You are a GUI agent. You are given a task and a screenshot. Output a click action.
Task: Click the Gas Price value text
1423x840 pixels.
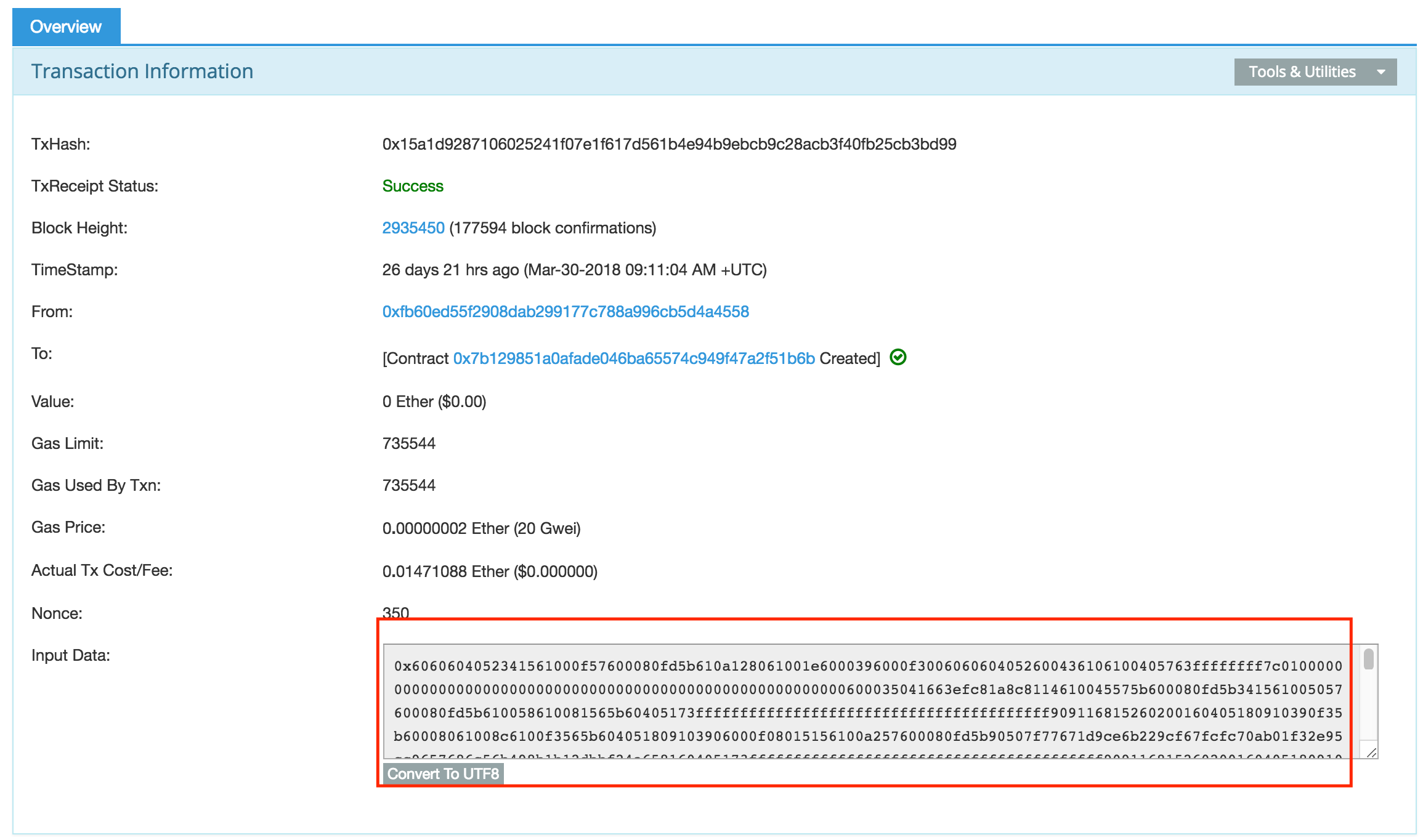480,528
